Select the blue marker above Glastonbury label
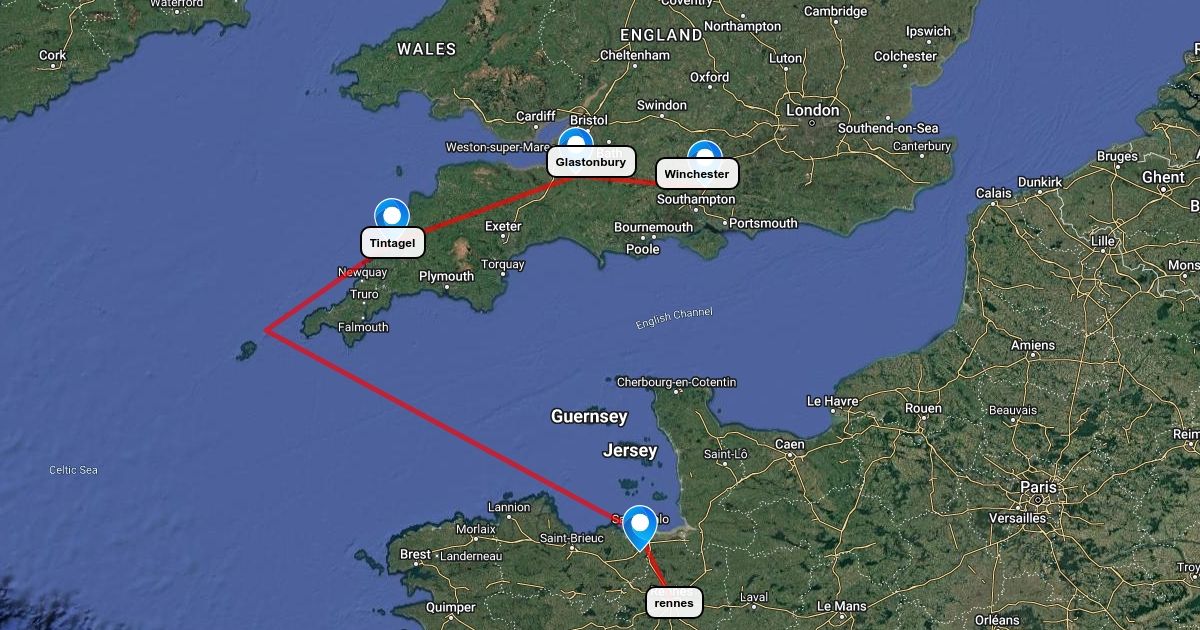The width and height of the screenshot is (1200, 630). click(575, 140)
